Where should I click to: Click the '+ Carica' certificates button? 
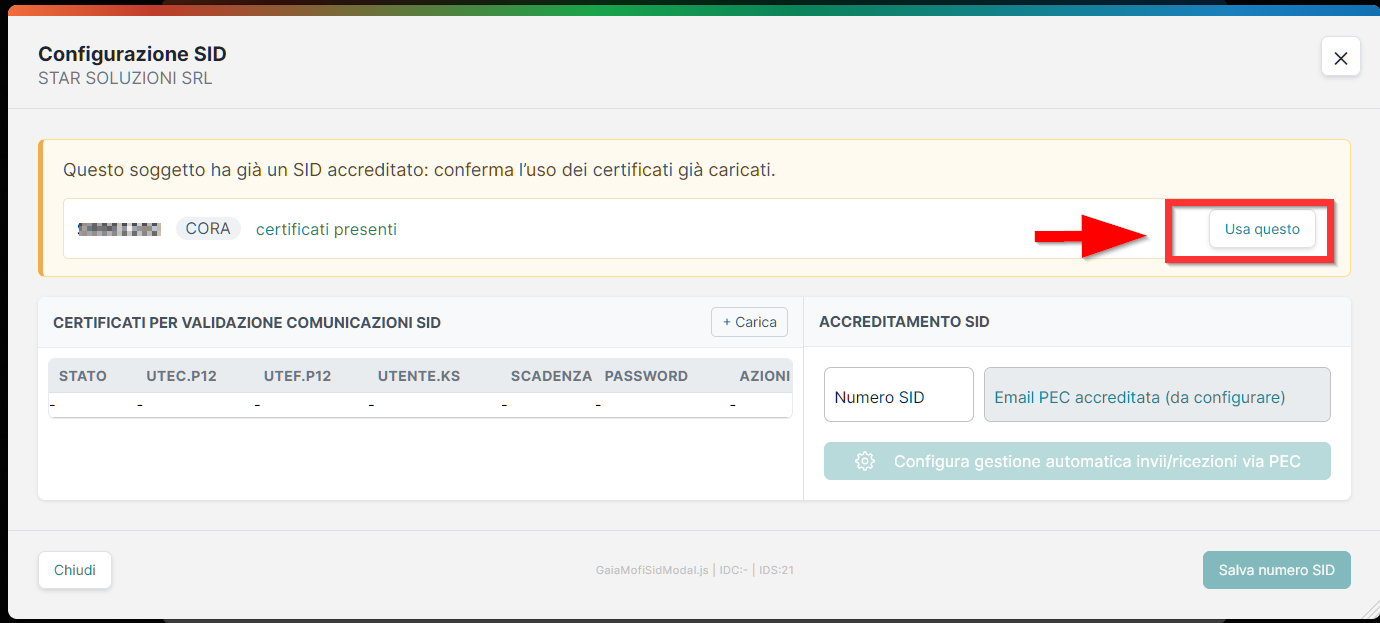750,322
